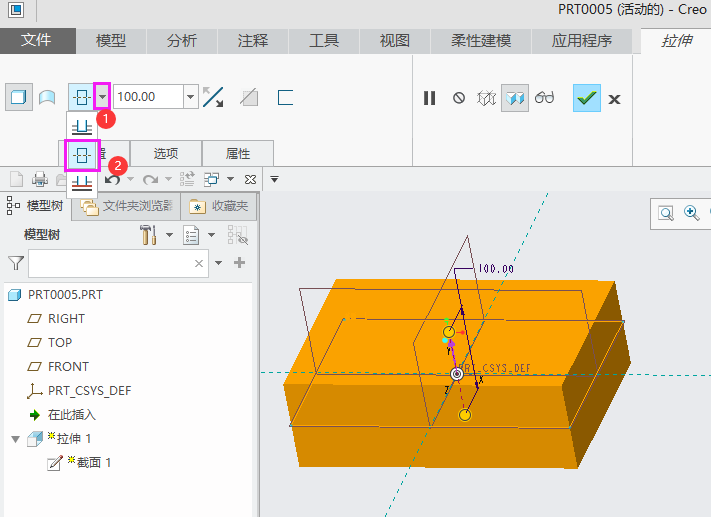Screen dimensions: 711x517
Task: Open the 选项 panel button
Action: click(166, 154)
